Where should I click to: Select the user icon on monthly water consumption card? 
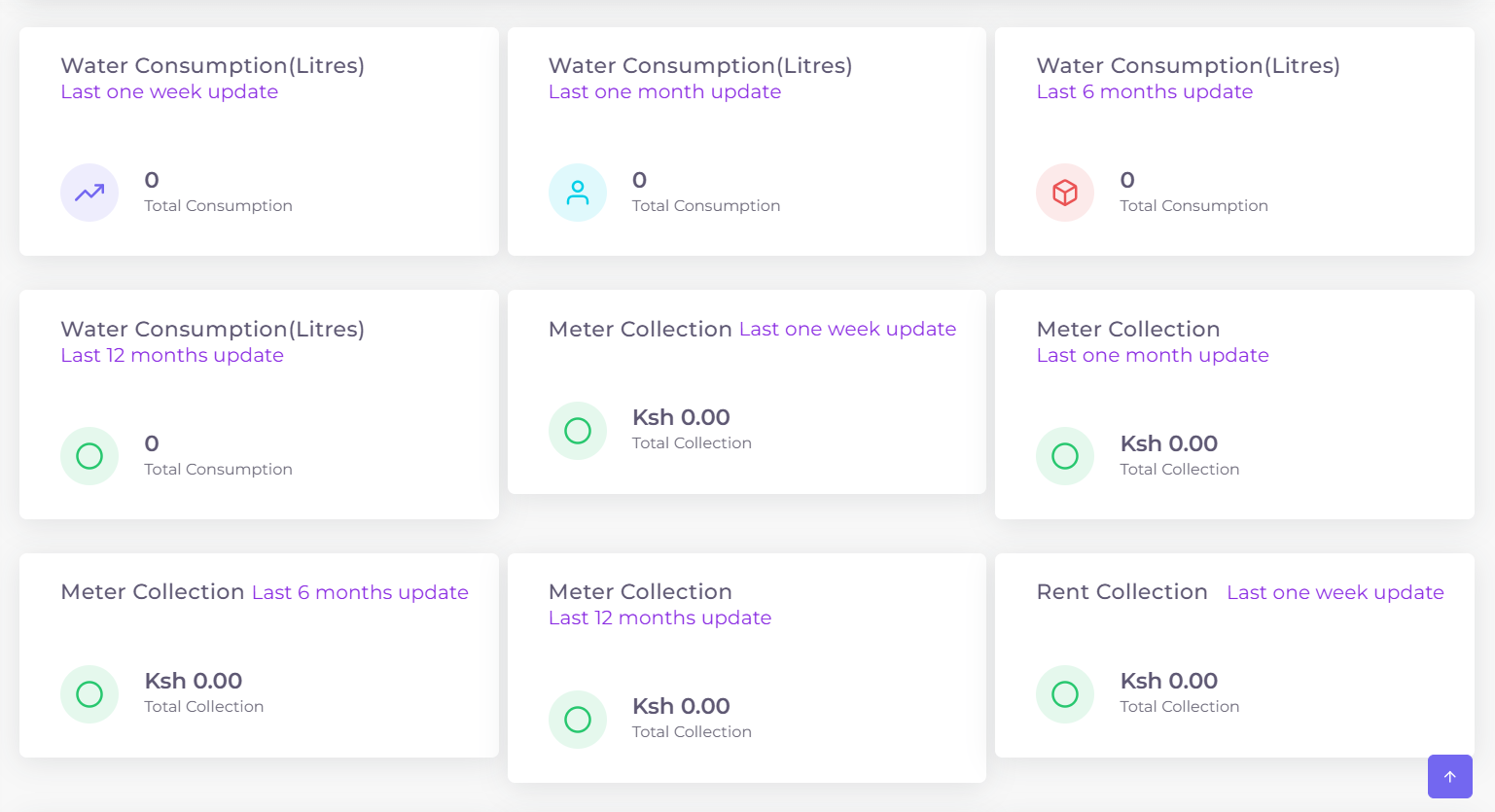(578, 193)
